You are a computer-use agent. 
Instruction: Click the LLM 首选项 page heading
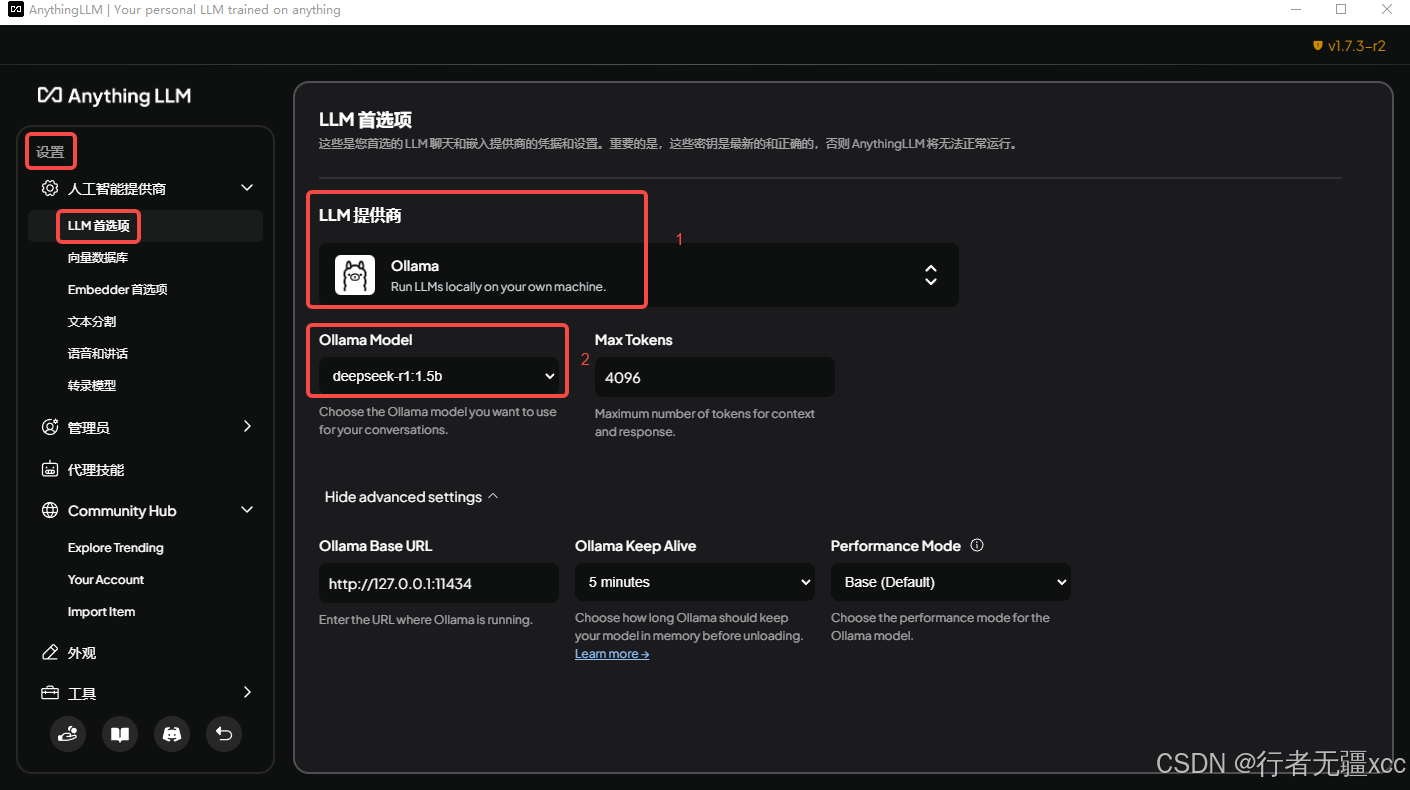click(x=365, y=120)
